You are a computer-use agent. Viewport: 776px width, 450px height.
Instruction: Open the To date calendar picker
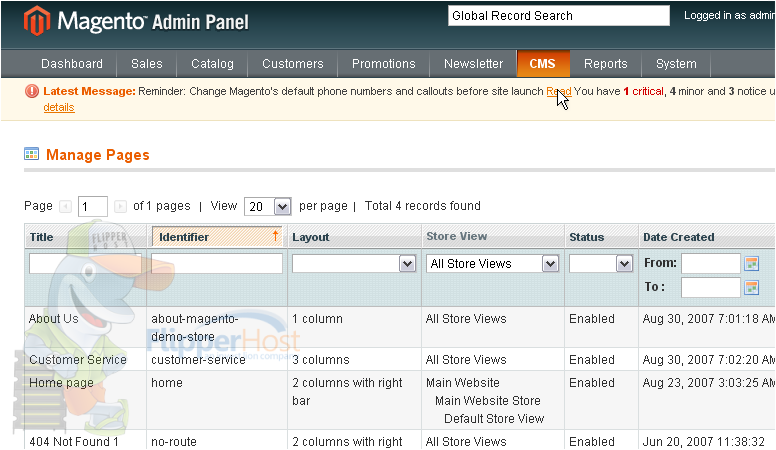(x=751, y=287)
